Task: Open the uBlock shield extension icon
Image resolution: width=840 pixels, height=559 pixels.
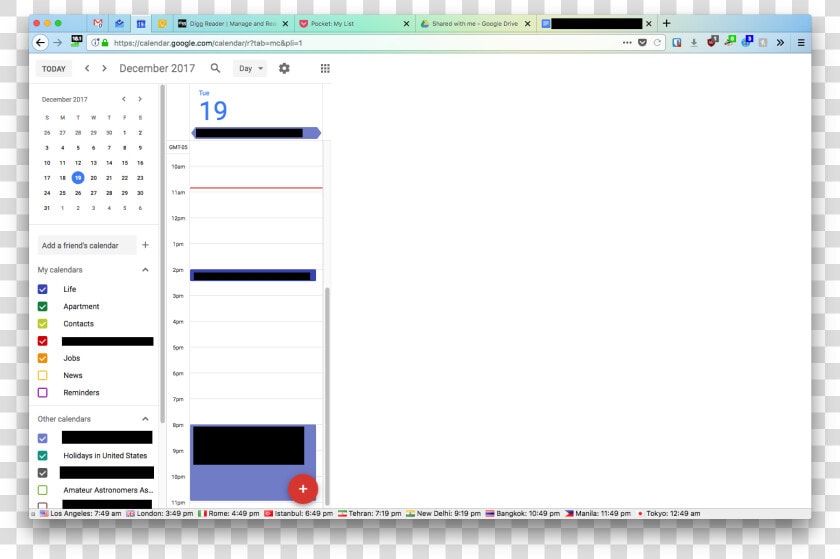Action: pos(712,42)
